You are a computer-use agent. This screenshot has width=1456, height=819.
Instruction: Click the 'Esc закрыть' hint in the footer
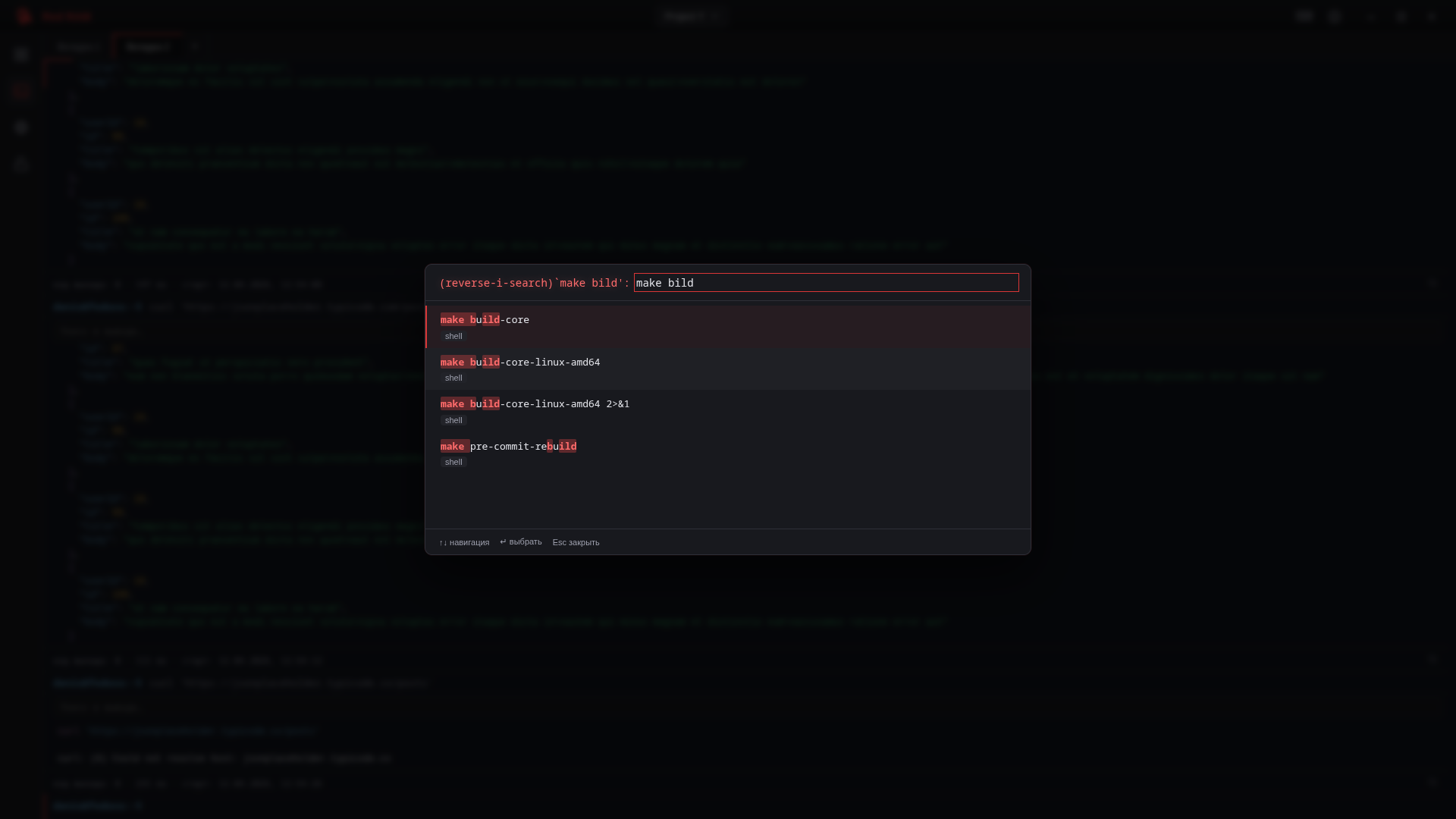click(576, 542)
